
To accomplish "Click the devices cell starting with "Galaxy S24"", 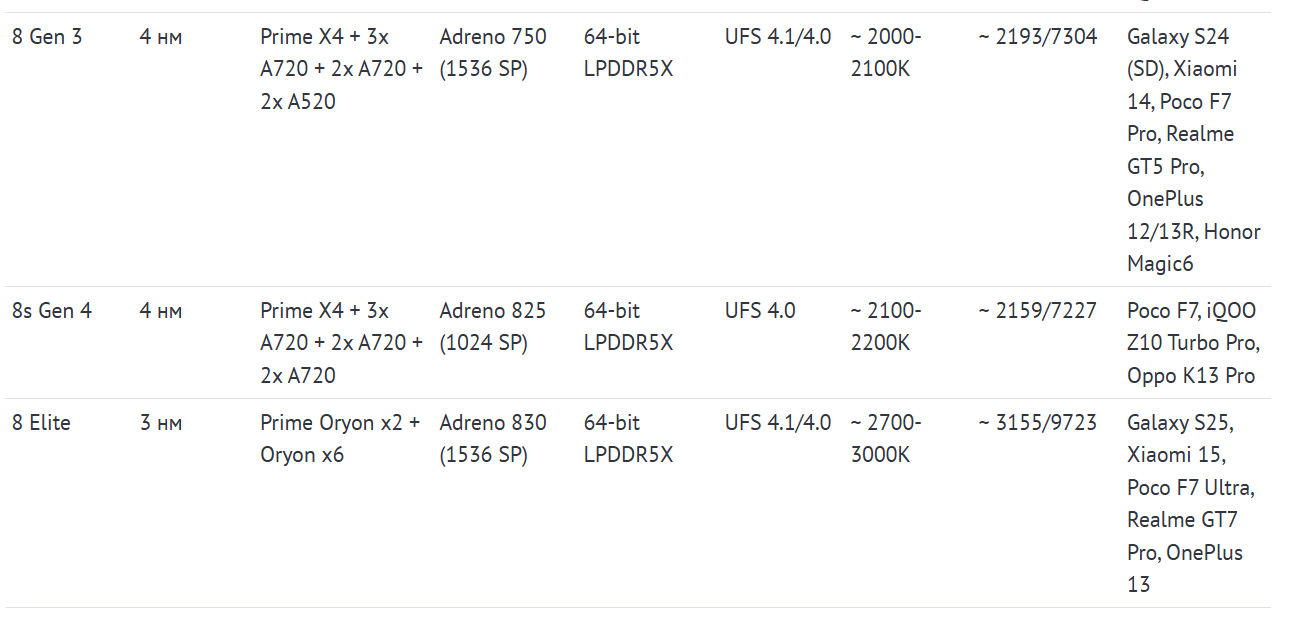I will pos(1193,150).
